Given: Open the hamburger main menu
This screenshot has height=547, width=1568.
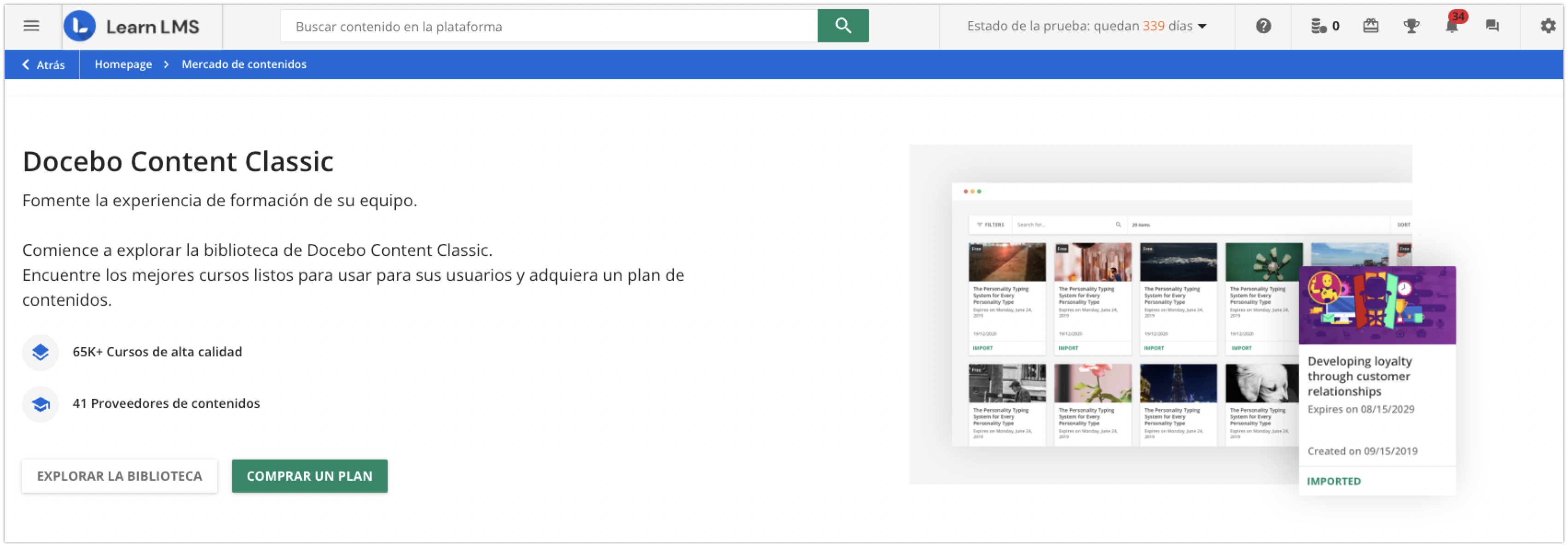Looking at the screenshot, I should pyautogui.click(x=31, y=26).
